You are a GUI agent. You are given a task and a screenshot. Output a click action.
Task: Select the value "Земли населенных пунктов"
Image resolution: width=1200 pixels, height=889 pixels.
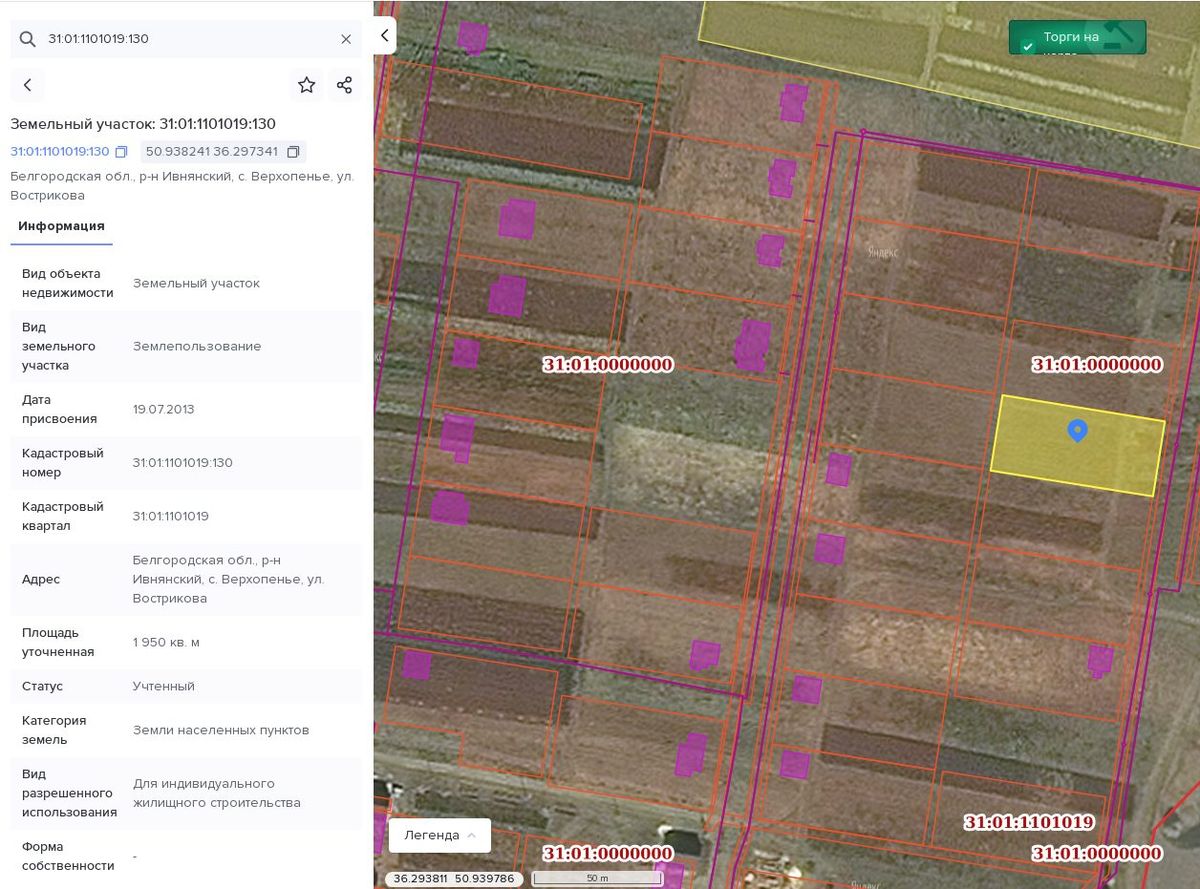pyautogui.click(x=221, y=730)
